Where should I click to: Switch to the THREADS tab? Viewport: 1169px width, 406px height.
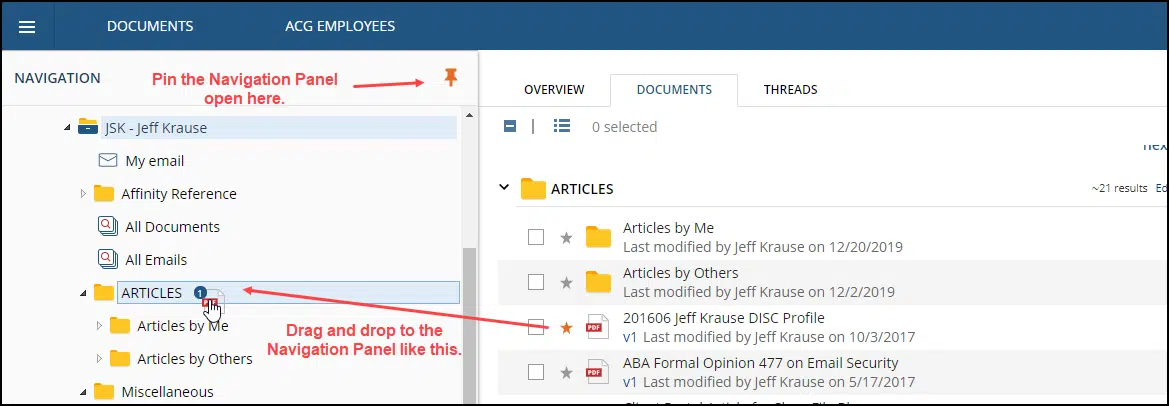point(790,89)
